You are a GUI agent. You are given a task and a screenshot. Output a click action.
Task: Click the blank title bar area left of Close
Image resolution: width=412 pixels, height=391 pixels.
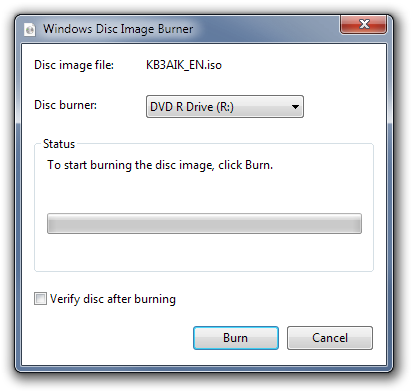coord(267,29)
